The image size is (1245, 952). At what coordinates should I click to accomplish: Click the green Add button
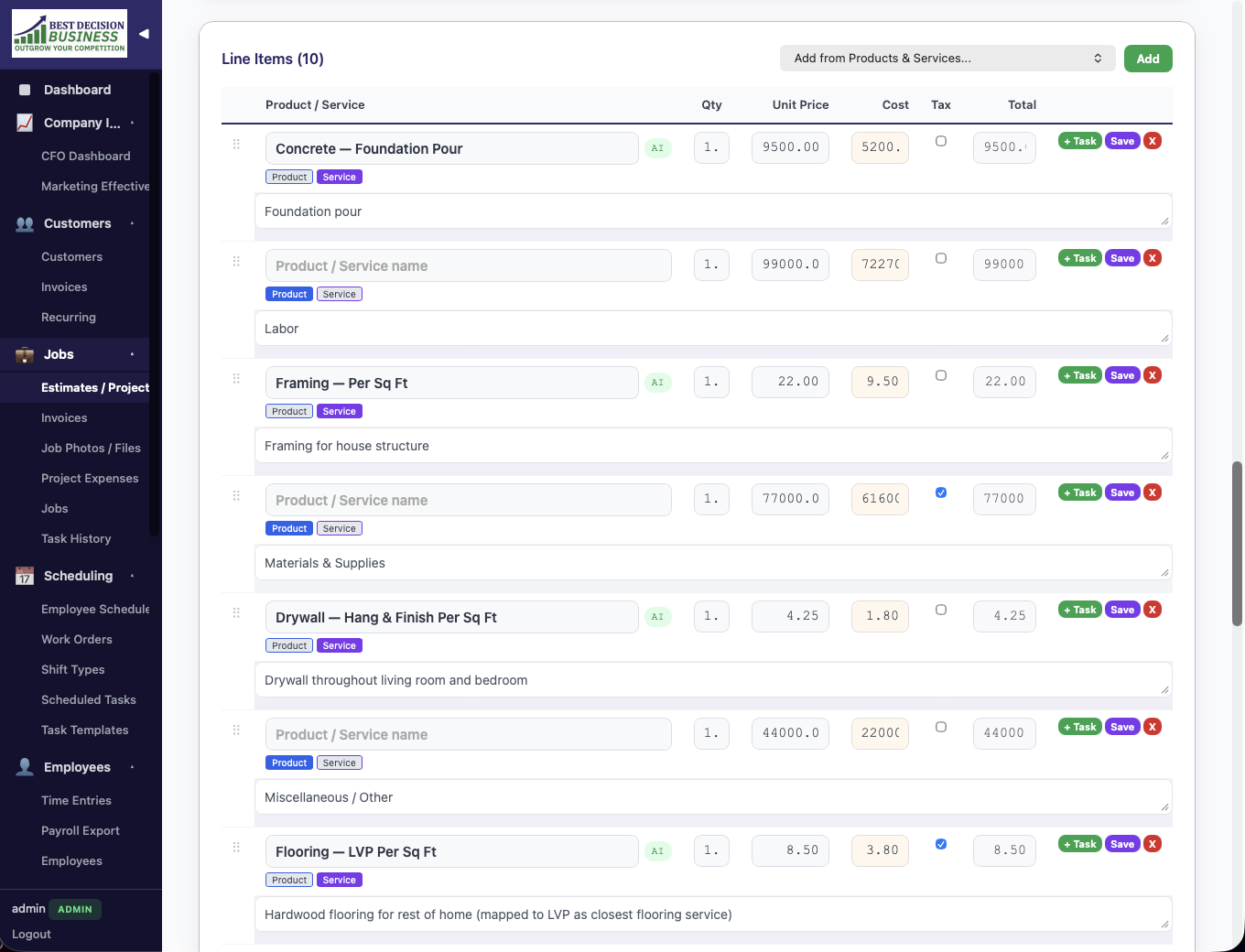click(x=1147, y=58)
